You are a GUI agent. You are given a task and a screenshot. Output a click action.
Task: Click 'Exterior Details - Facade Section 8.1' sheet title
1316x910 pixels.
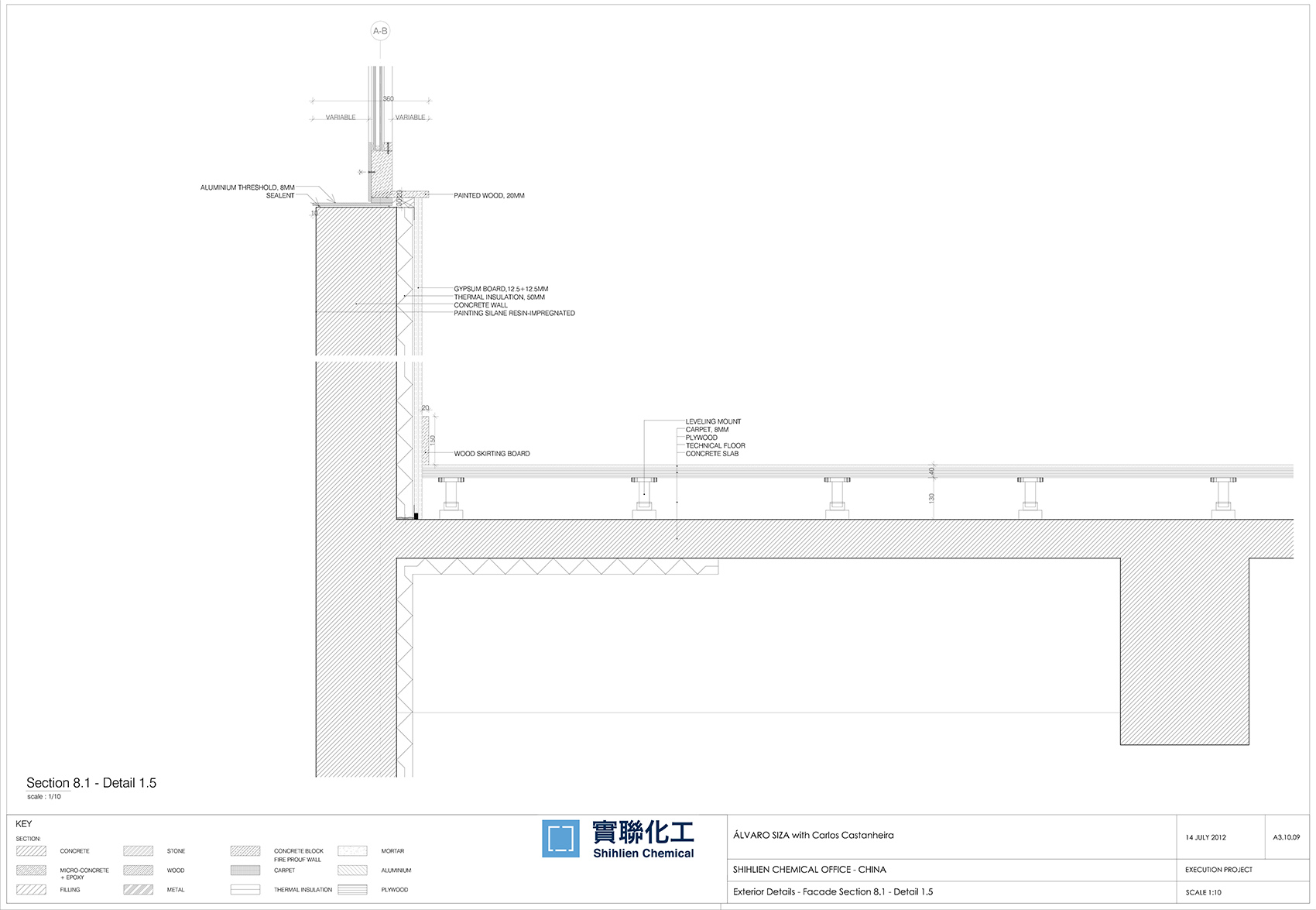(833, 892)
